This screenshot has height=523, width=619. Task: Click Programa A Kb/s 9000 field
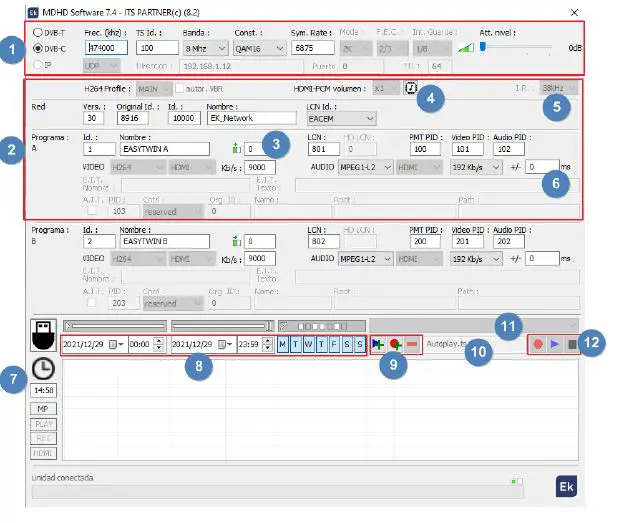tap(260, 167)
